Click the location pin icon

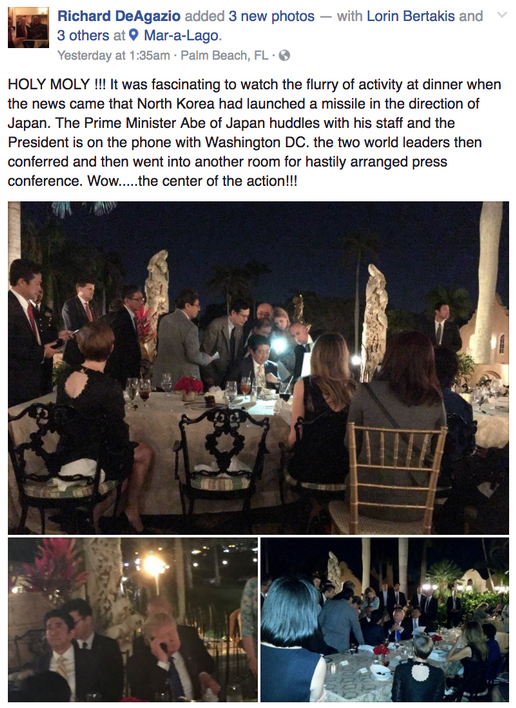tap(133, 35)
